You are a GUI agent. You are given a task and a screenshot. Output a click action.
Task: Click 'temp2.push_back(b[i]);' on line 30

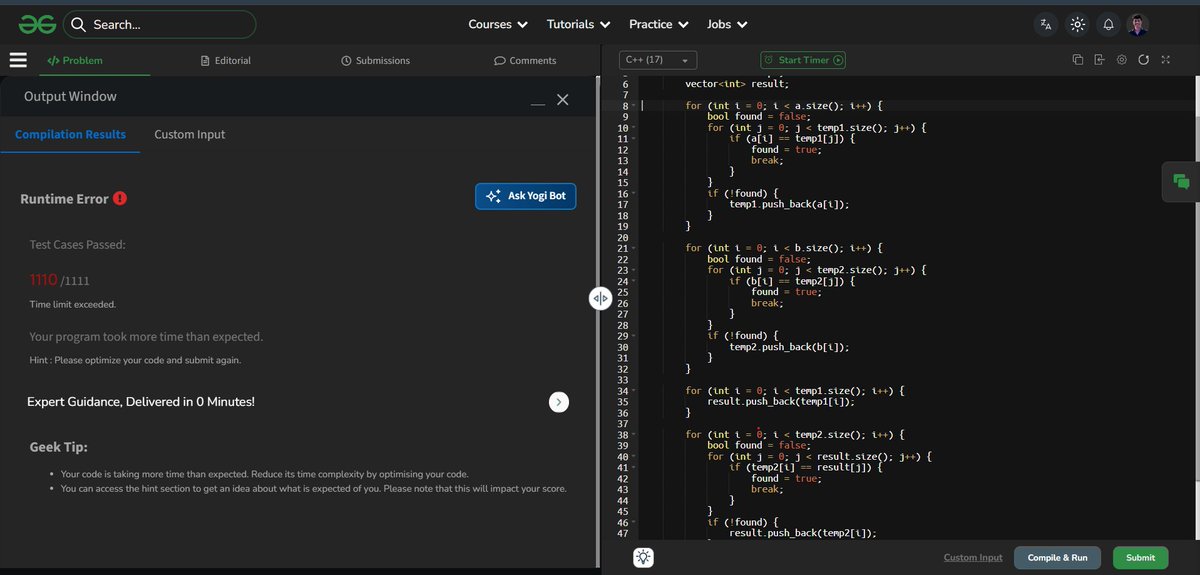pyautogui.click(x=790, y=347)
